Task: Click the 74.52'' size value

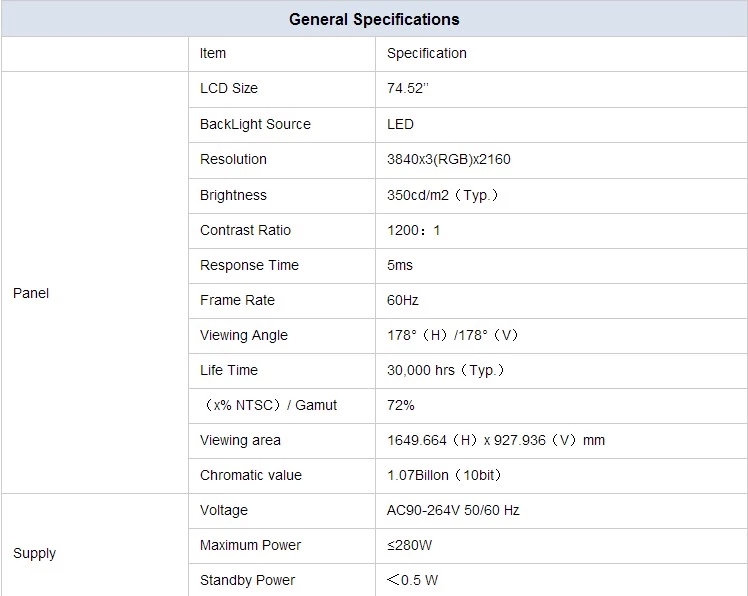Action: coord(407,88)
